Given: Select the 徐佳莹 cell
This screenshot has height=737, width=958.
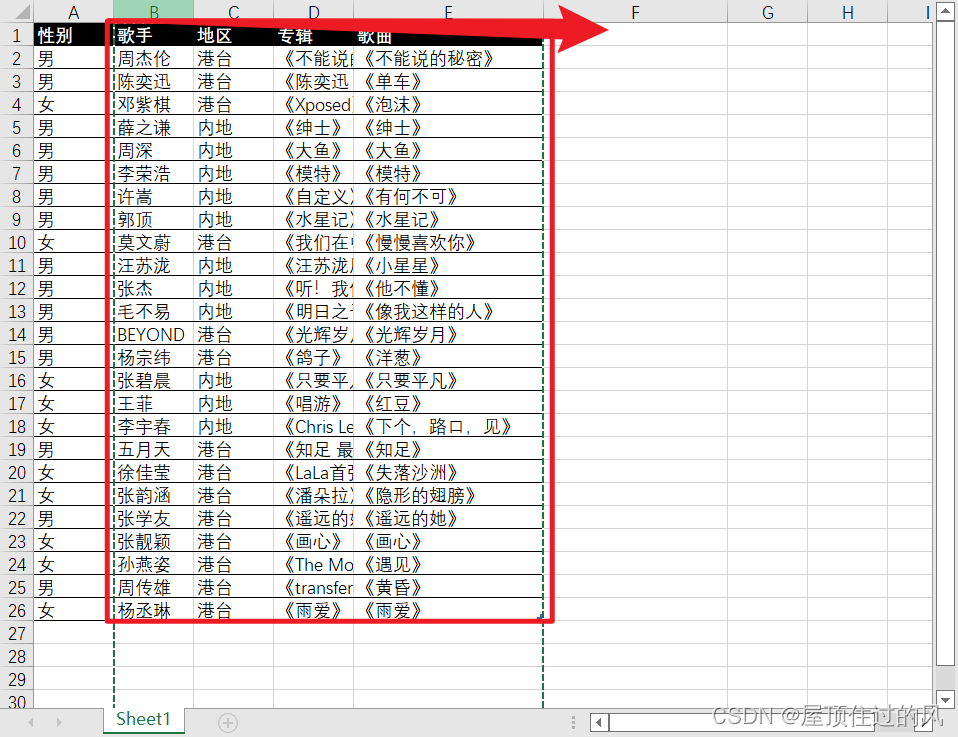Looking at the screenshot, I should coord(153,472).
